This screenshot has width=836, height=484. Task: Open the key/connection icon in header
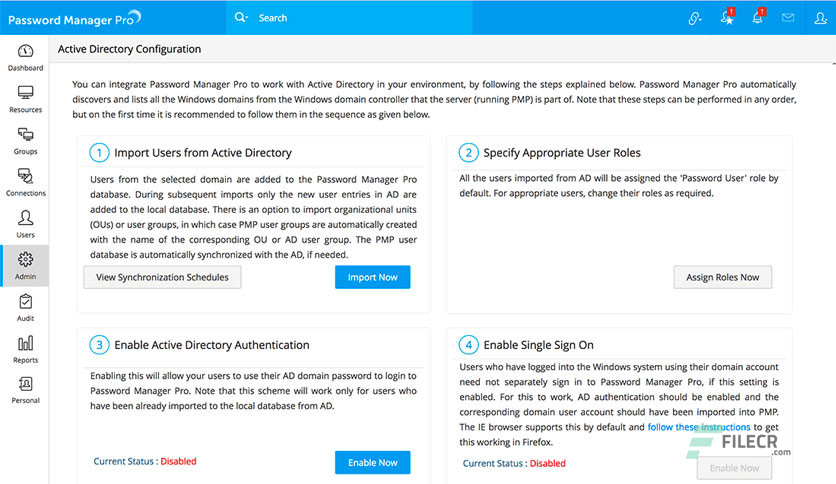[694, 19]
